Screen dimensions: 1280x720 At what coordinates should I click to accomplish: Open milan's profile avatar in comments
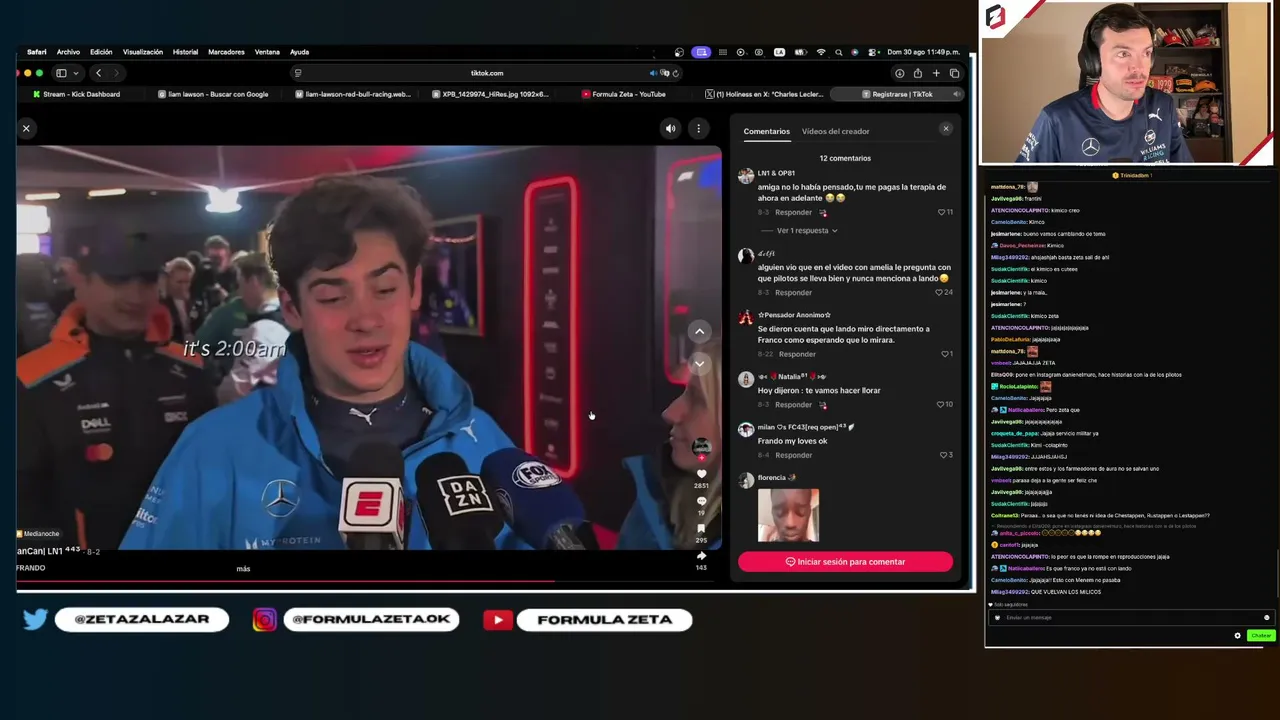(746, 430)
